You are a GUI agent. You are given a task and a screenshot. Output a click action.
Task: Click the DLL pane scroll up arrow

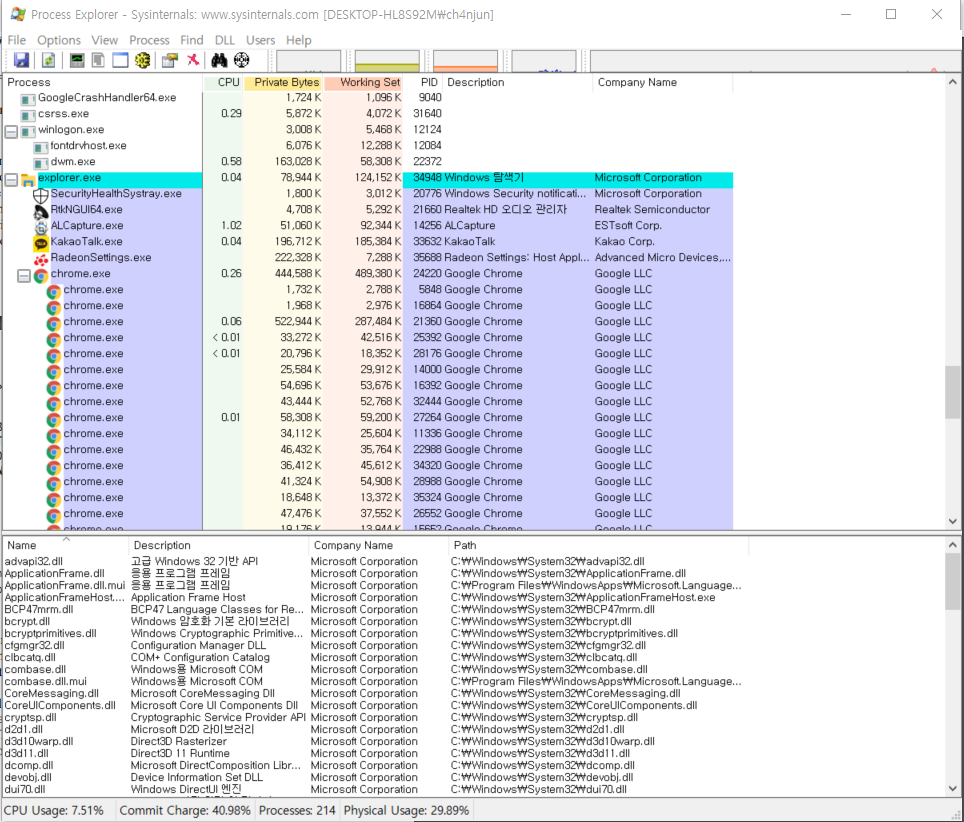pos(953,545)
